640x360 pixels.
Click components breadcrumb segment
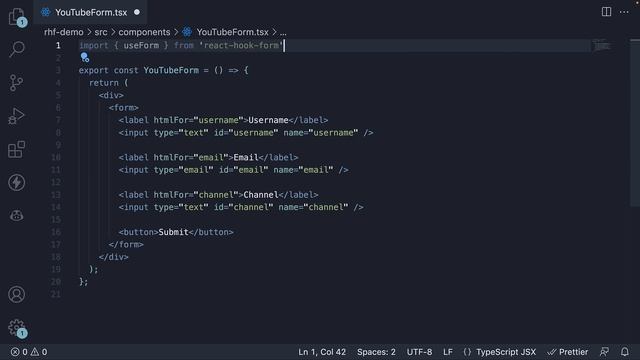pos(144,32)
